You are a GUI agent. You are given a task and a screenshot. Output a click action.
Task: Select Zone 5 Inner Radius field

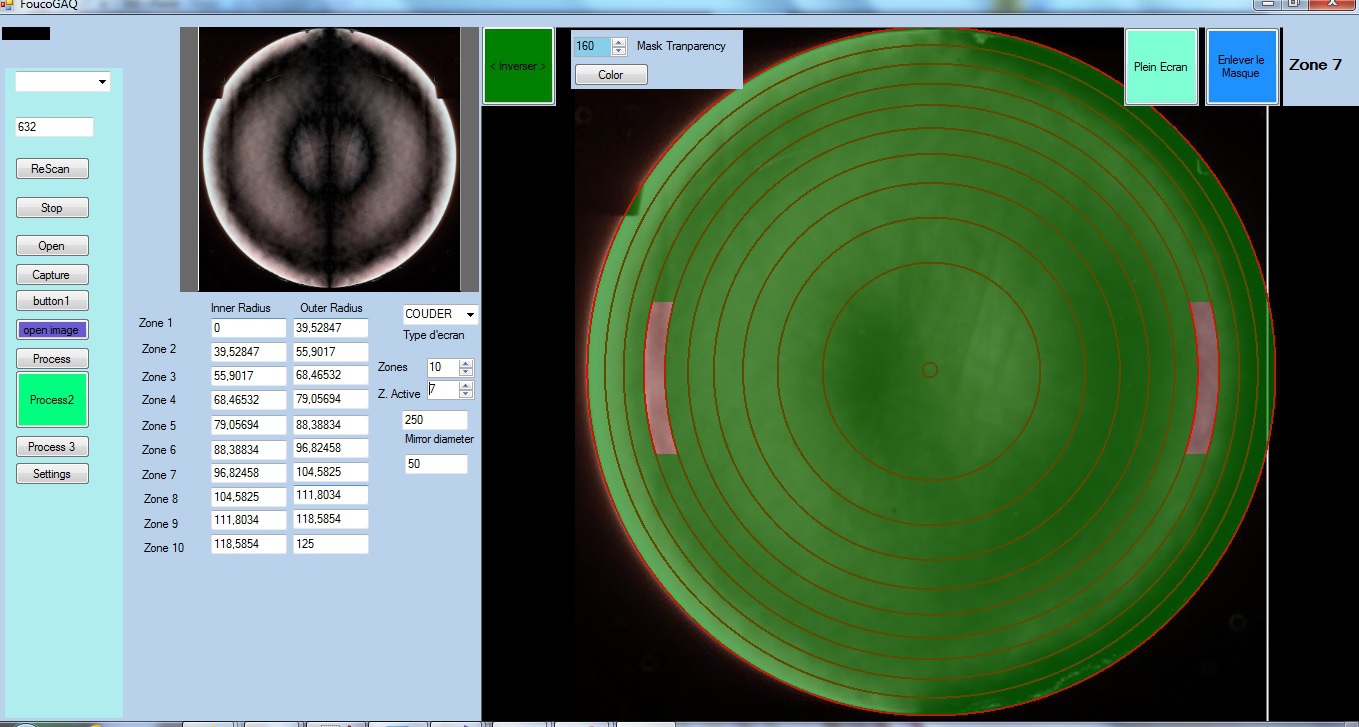click(x=249, y=425)
